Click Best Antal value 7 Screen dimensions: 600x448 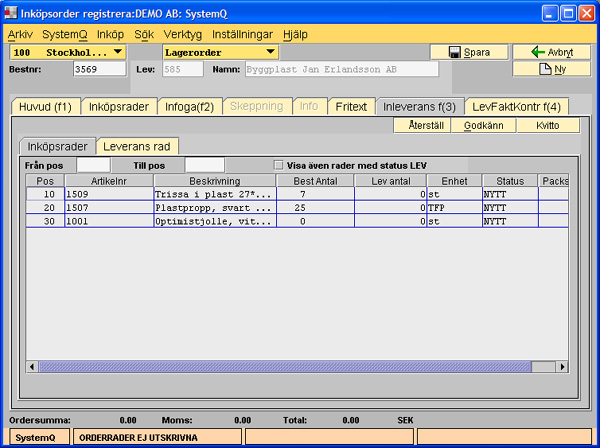tap(316, 194)
